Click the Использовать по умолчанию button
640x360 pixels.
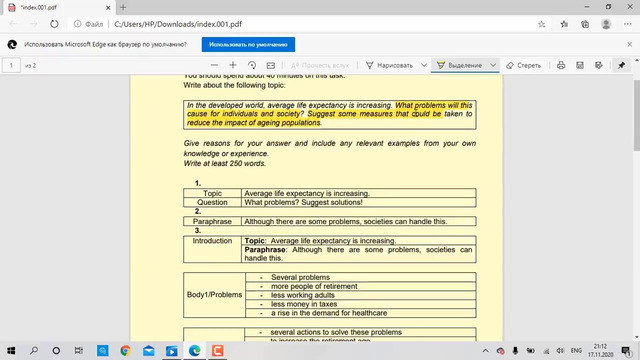pos(248,44)
